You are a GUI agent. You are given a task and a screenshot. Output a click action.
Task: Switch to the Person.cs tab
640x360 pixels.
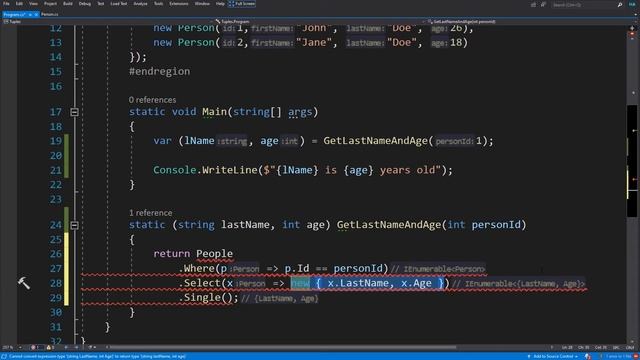click(50, 14)
